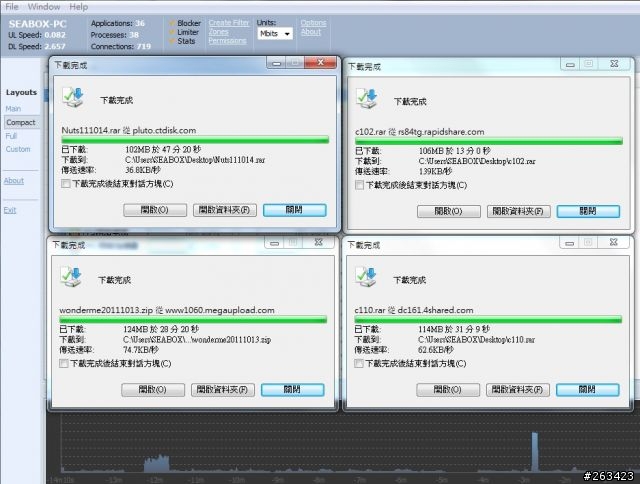Click 開啟資料夾(F) in Nuts111014.rar dialog
This screenshot has height=484, width=640.
coord(224,210)
